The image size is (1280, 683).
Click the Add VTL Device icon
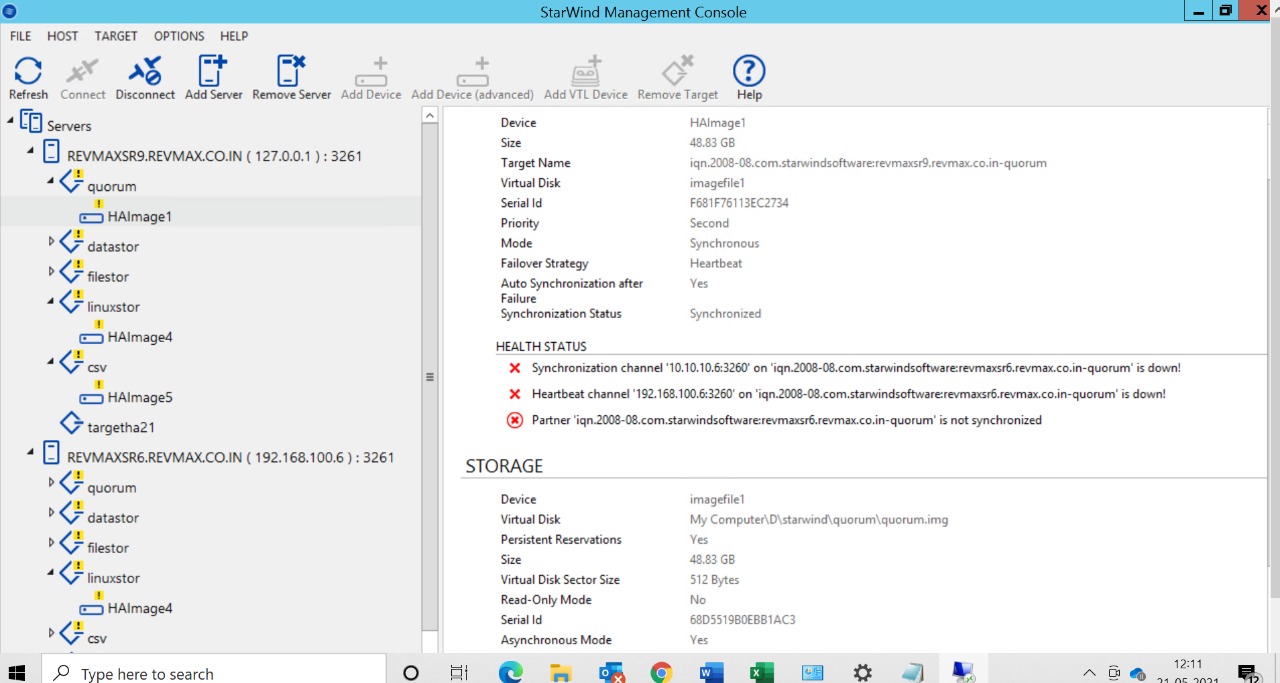click(586, 71)
